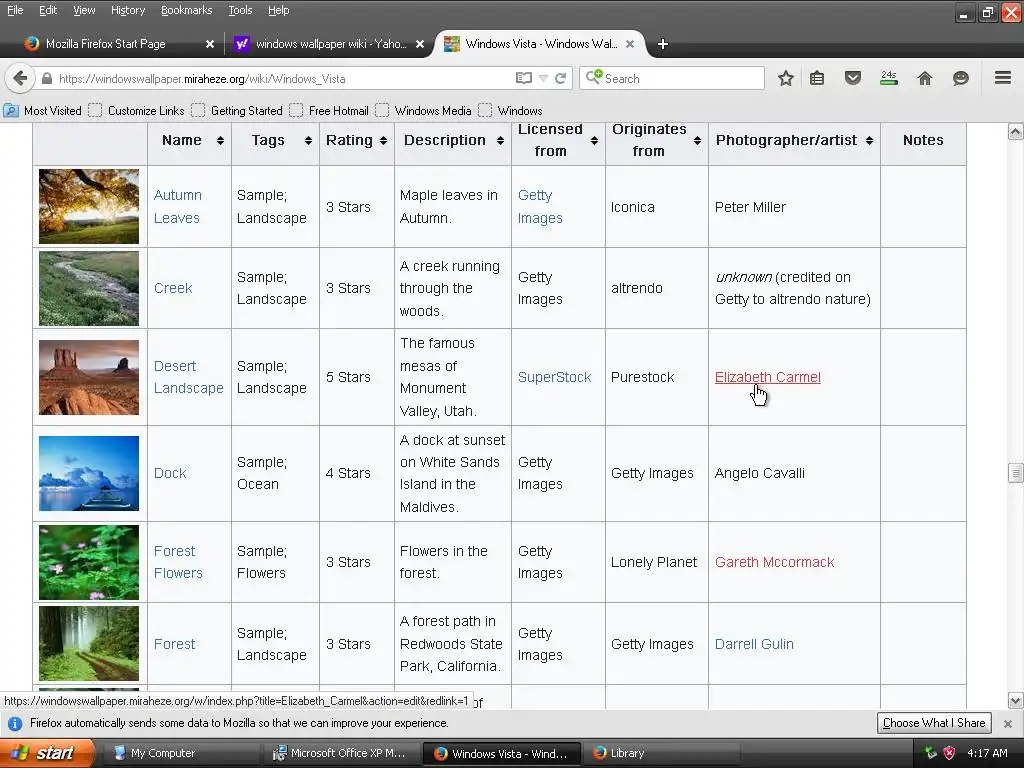1024x768 pixels.
Task: Open the URL history dropdown arrow
Action: click(543, 78)
